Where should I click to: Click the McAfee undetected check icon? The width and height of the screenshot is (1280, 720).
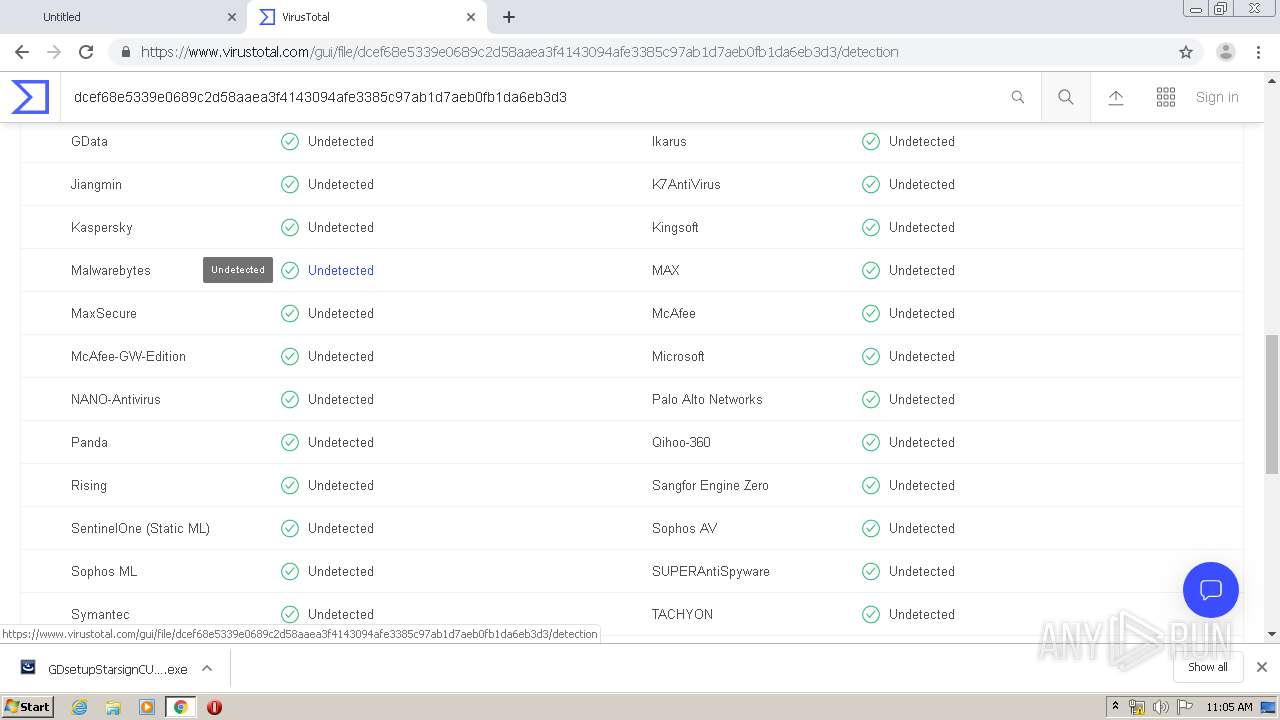click(x=871, y=313)
